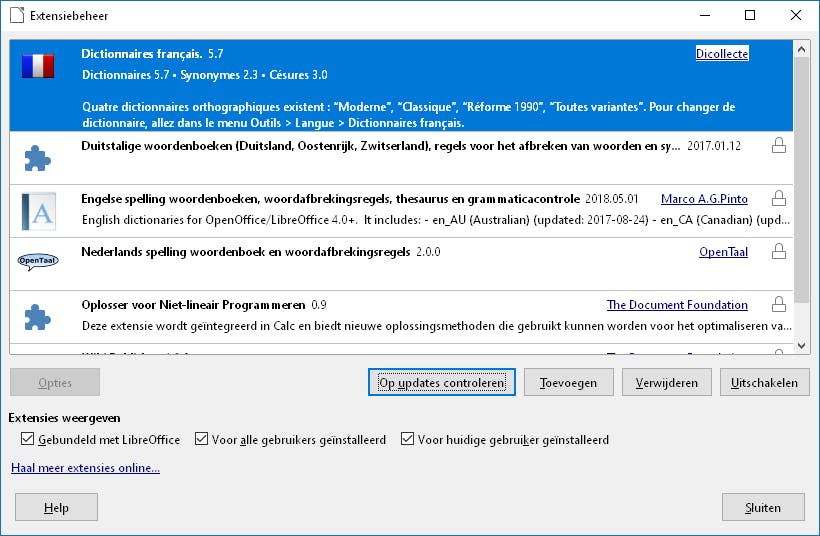This screenshot has height=536, width=820.
Task: Click version 2018.05.01 text
Action: pos(611,199)
